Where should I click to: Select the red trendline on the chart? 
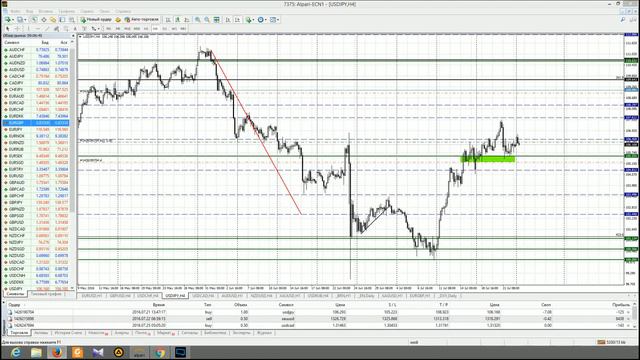point(256,133)
